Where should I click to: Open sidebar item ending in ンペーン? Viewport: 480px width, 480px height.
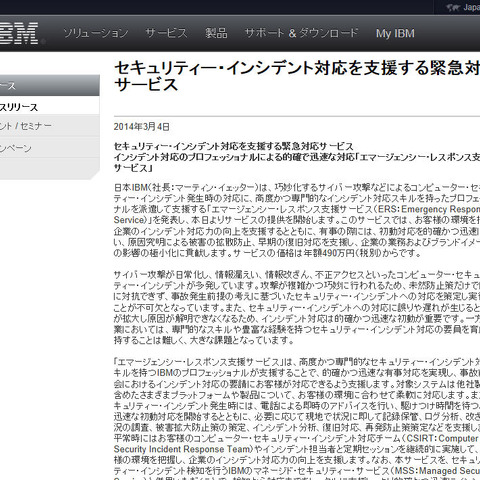coord(50,148)
